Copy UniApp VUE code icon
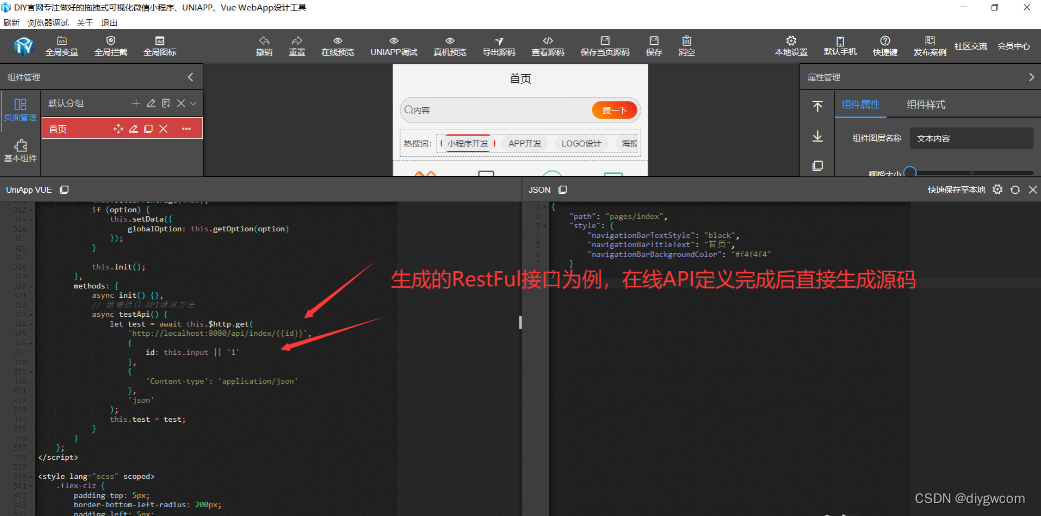The height and width of the screenshot is (516, 1041). (64, 190)
